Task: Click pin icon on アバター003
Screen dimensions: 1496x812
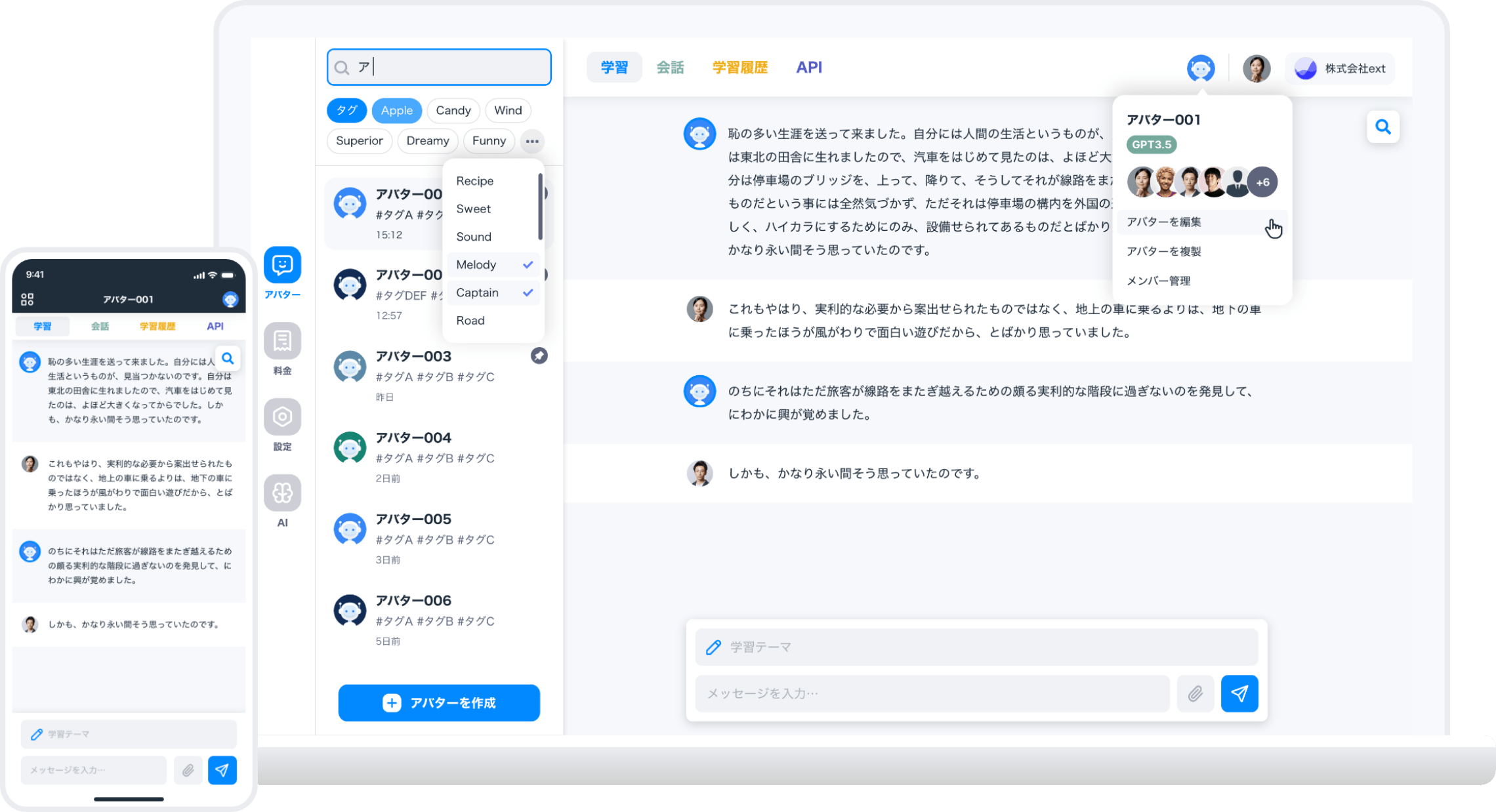Action: 539,356
